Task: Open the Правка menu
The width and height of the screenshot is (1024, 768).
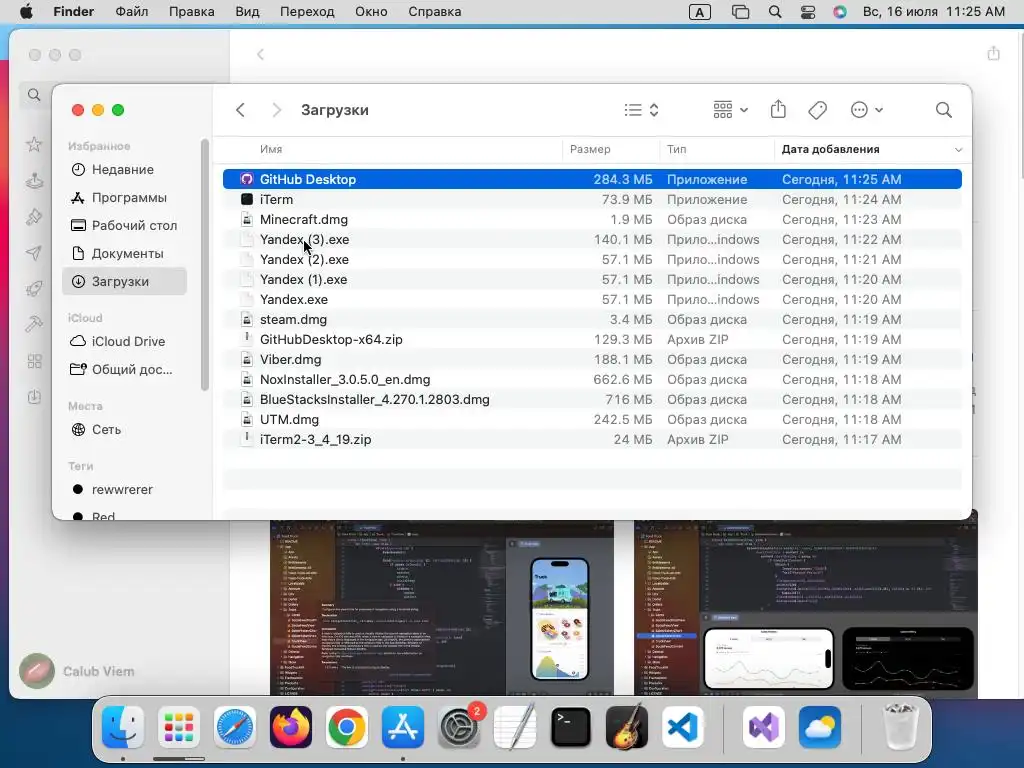Action: (x=191, y=12)
